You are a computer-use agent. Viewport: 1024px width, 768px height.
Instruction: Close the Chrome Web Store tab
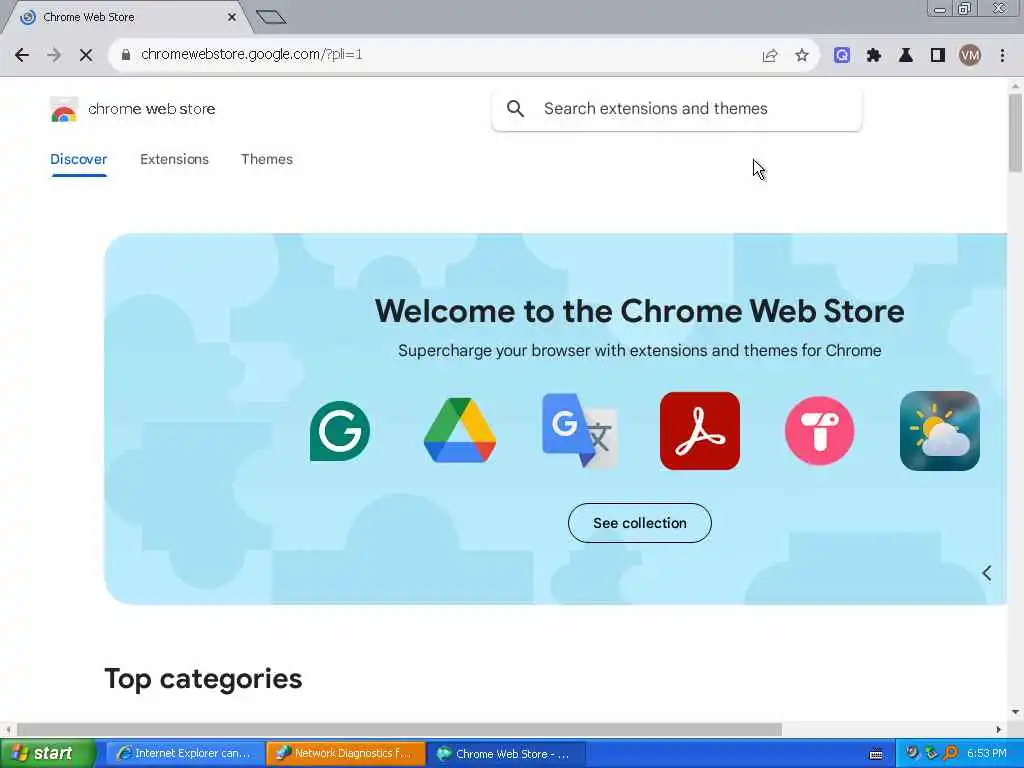(x=232, y=17)
